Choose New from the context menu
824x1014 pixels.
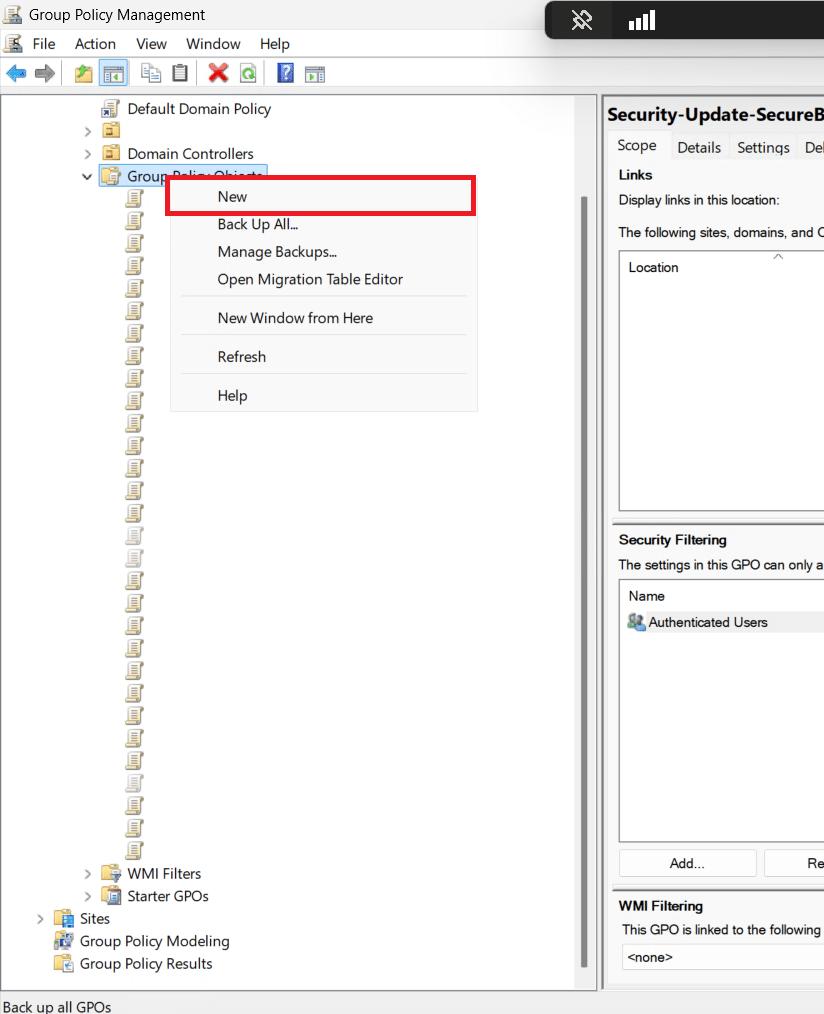click(232, 197)
